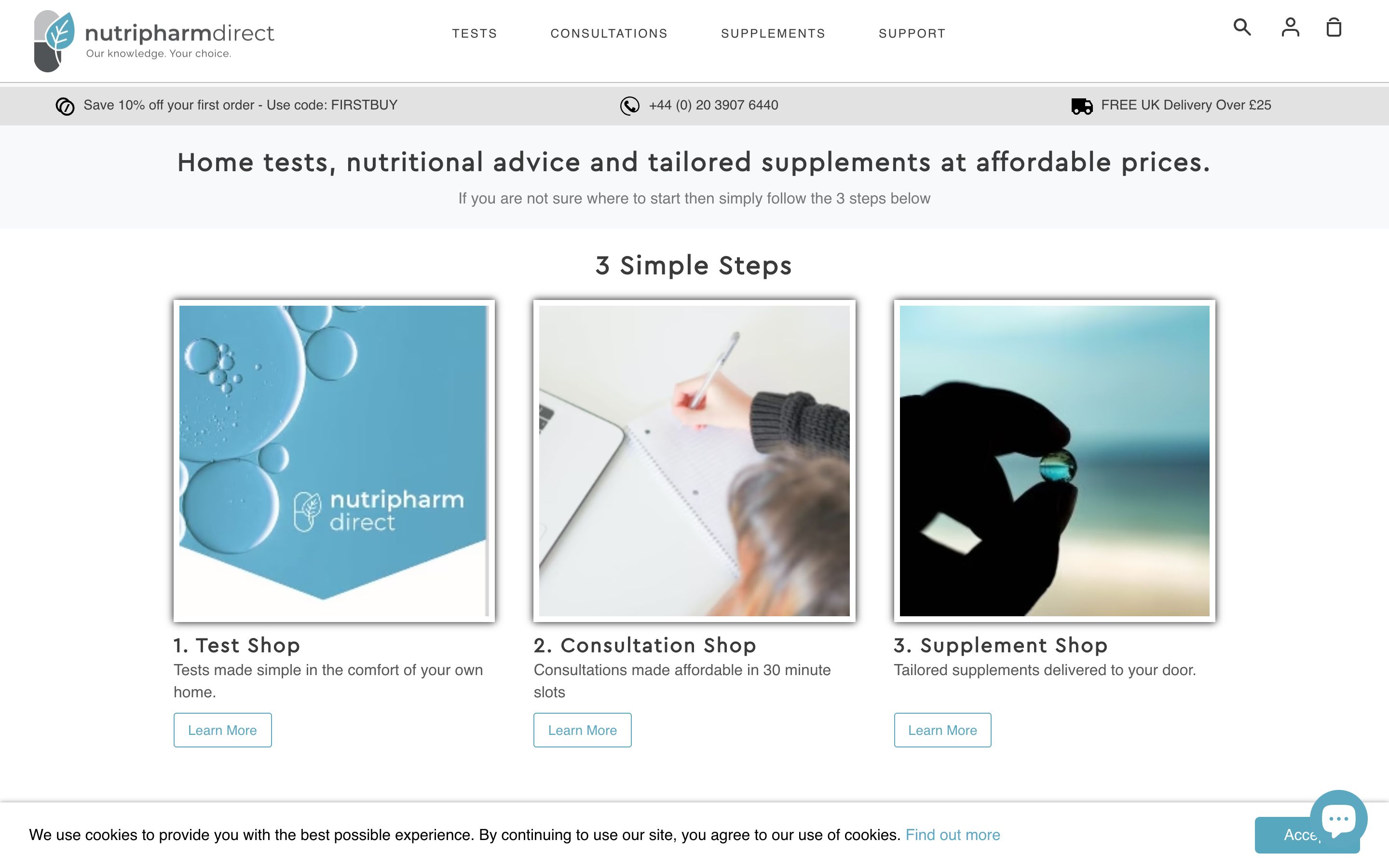Click Learn More under Test Shop

click(222, 730)
